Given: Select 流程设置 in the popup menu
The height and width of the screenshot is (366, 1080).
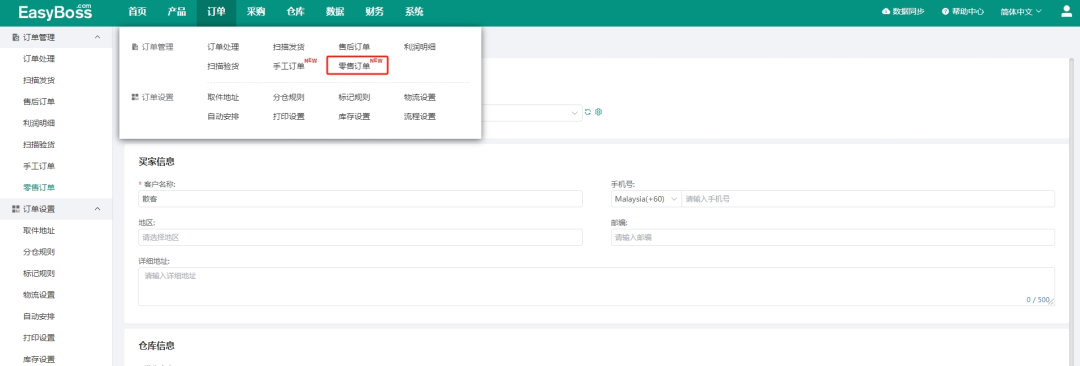Looking at the screenshot, I should click(419, 116).
